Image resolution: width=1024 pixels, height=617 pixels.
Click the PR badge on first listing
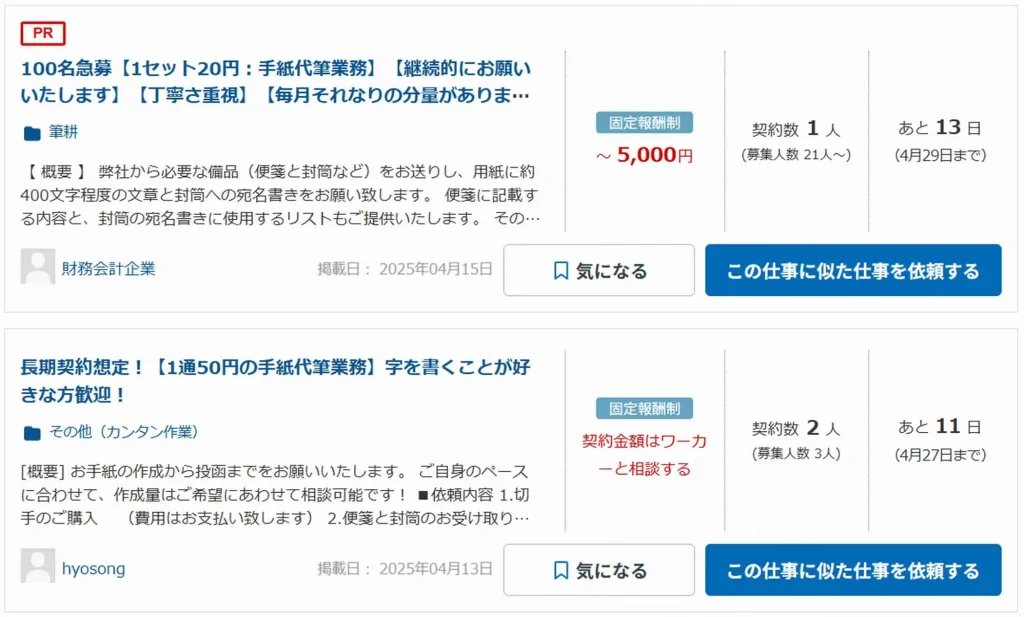[x=43, y=33]
